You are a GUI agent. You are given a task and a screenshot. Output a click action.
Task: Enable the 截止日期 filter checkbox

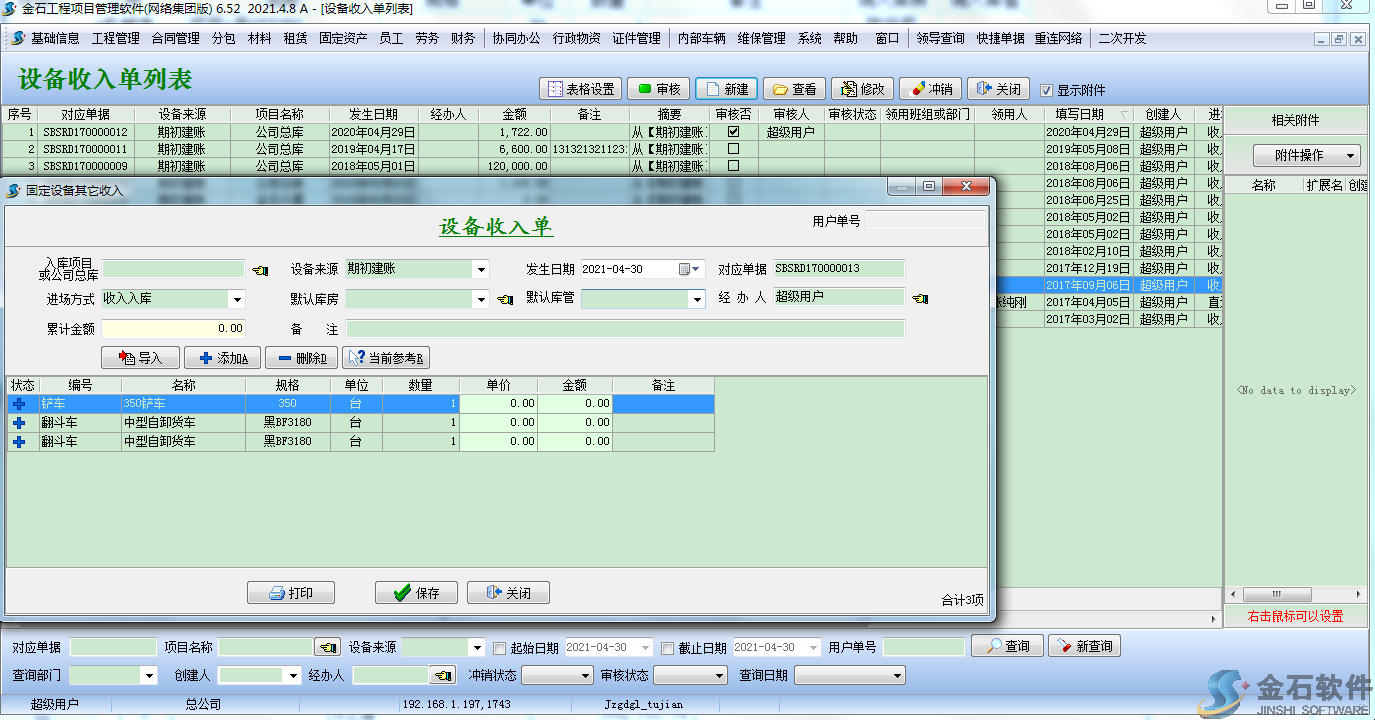click(x=668, y=647)
